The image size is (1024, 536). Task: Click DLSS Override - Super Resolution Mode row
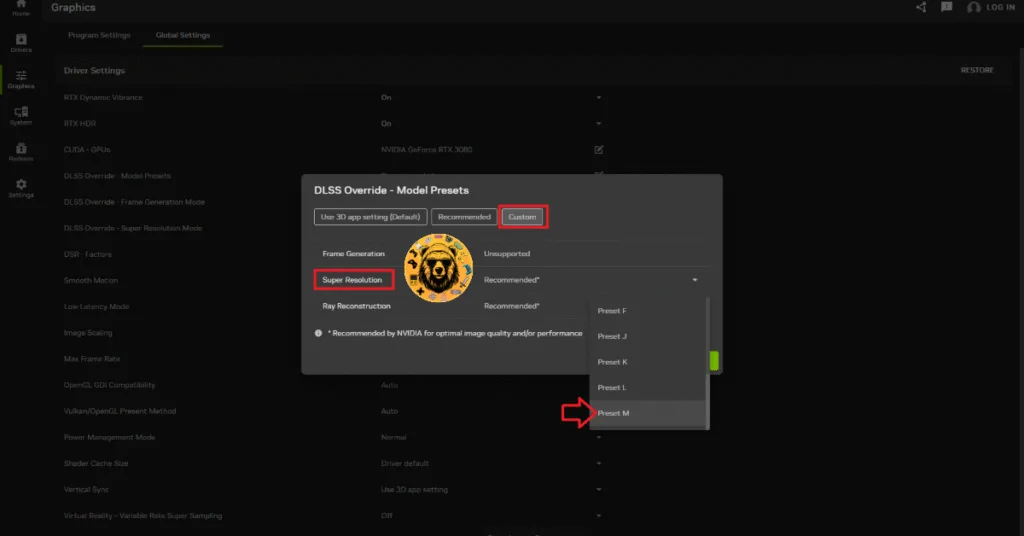pos(133,228)
